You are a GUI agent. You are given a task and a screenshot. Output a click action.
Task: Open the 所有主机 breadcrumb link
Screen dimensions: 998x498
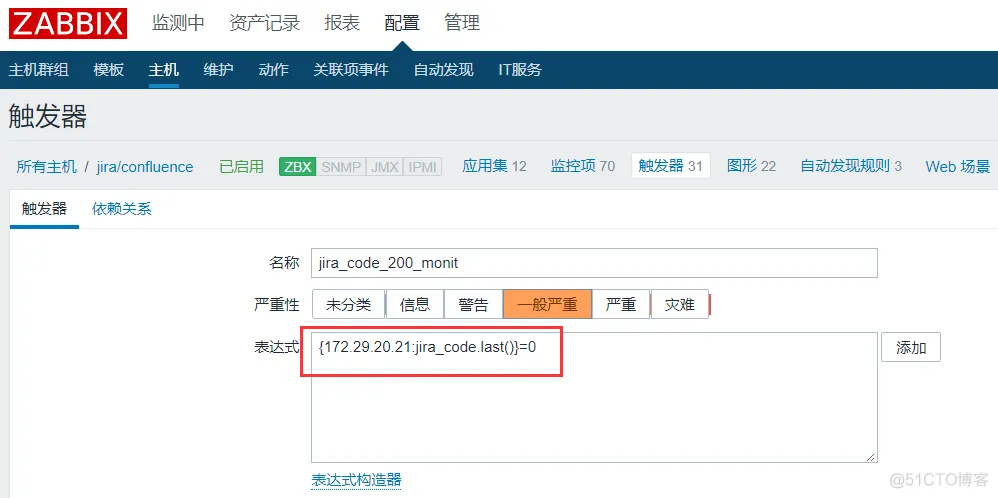coord(46,167)
